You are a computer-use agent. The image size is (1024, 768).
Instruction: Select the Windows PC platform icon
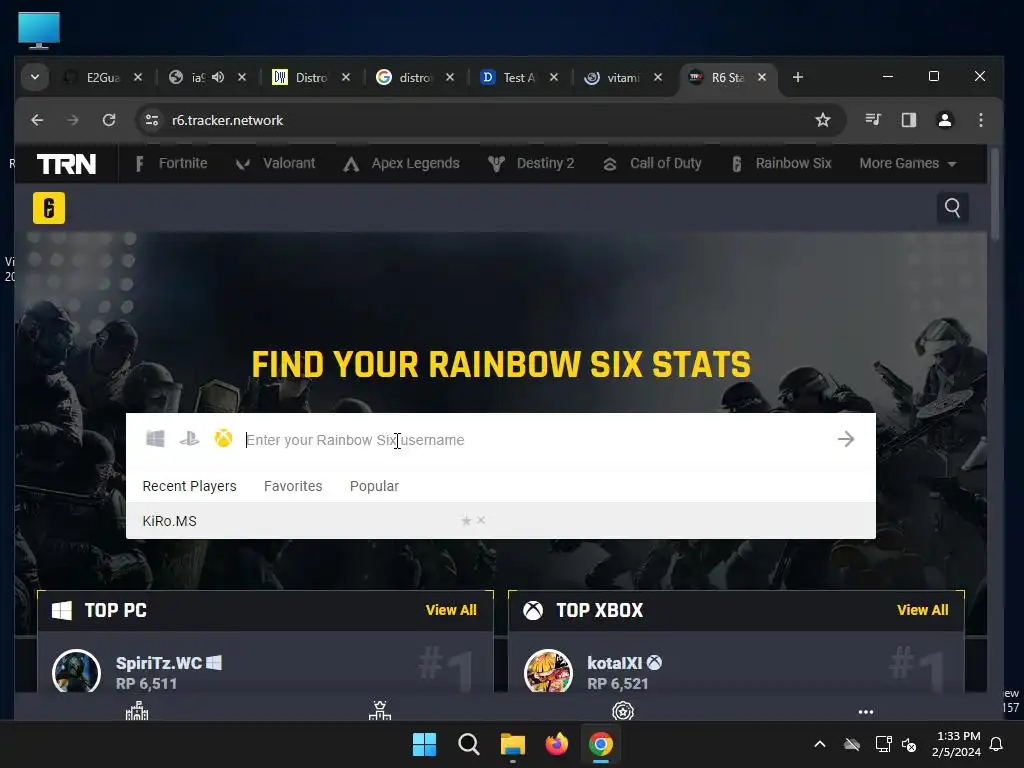point(155,438)
